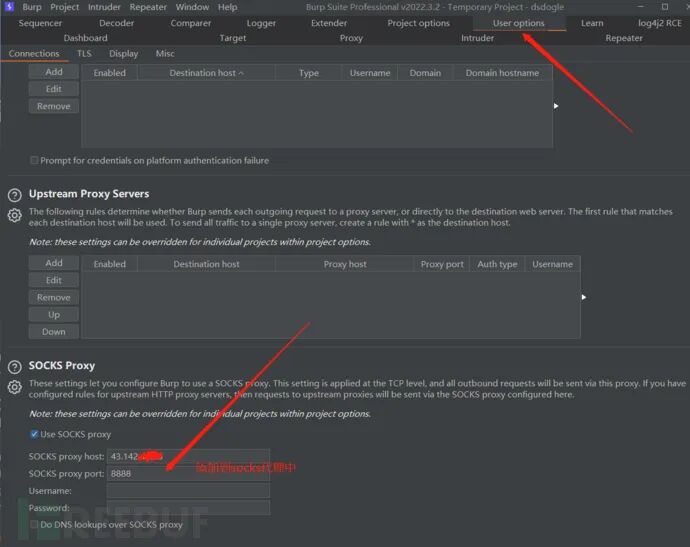Switch to the Target tab
690x547 pixels.
(233, 38)
